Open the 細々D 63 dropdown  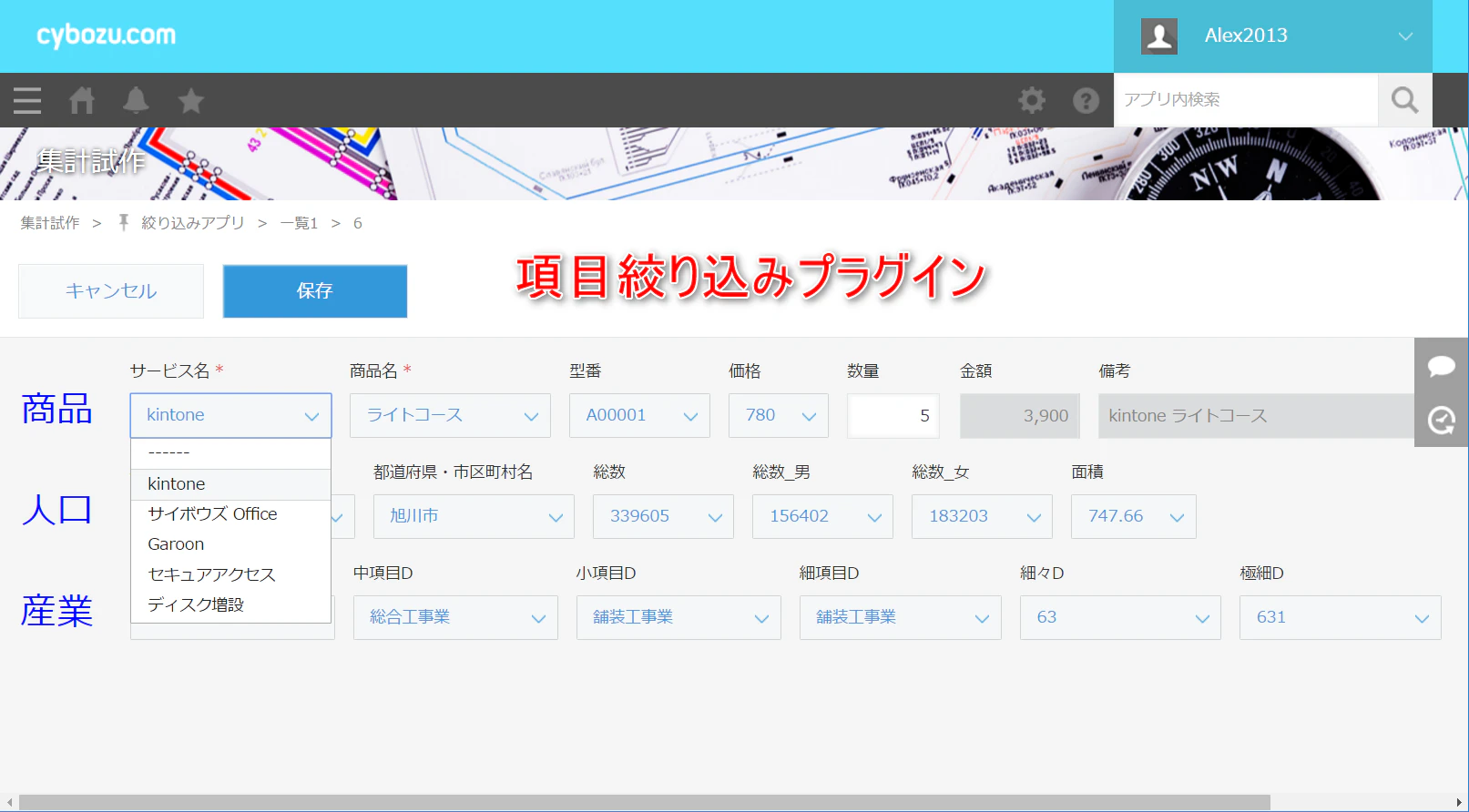[x=1120, y=617]
